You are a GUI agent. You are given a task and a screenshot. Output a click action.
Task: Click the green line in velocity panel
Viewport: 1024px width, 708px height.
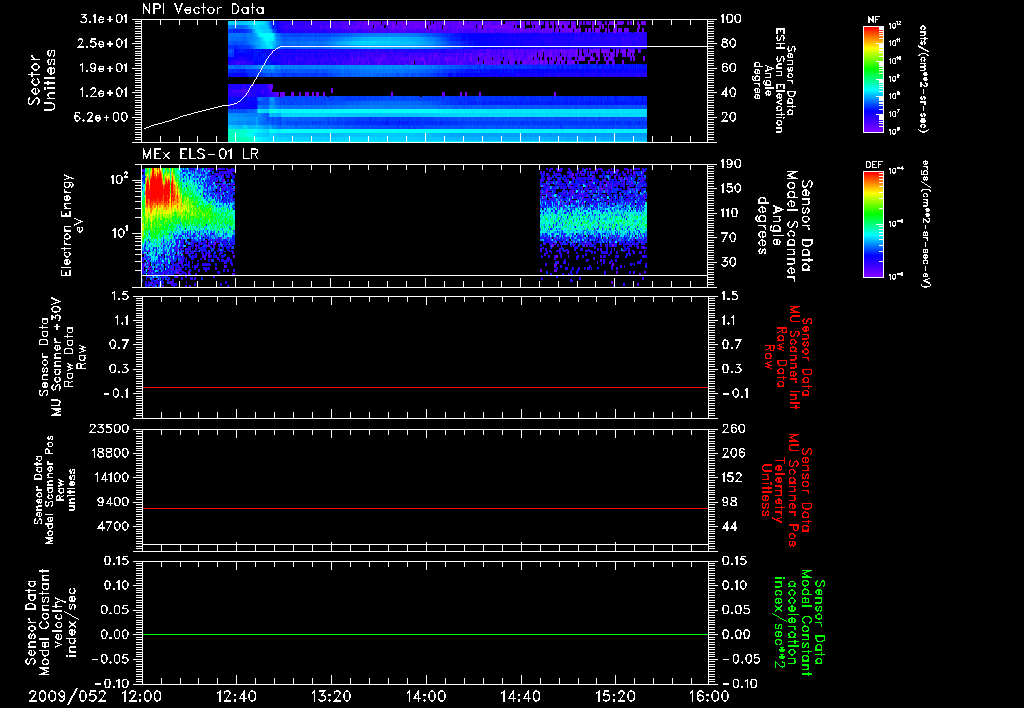coord(425,634)
